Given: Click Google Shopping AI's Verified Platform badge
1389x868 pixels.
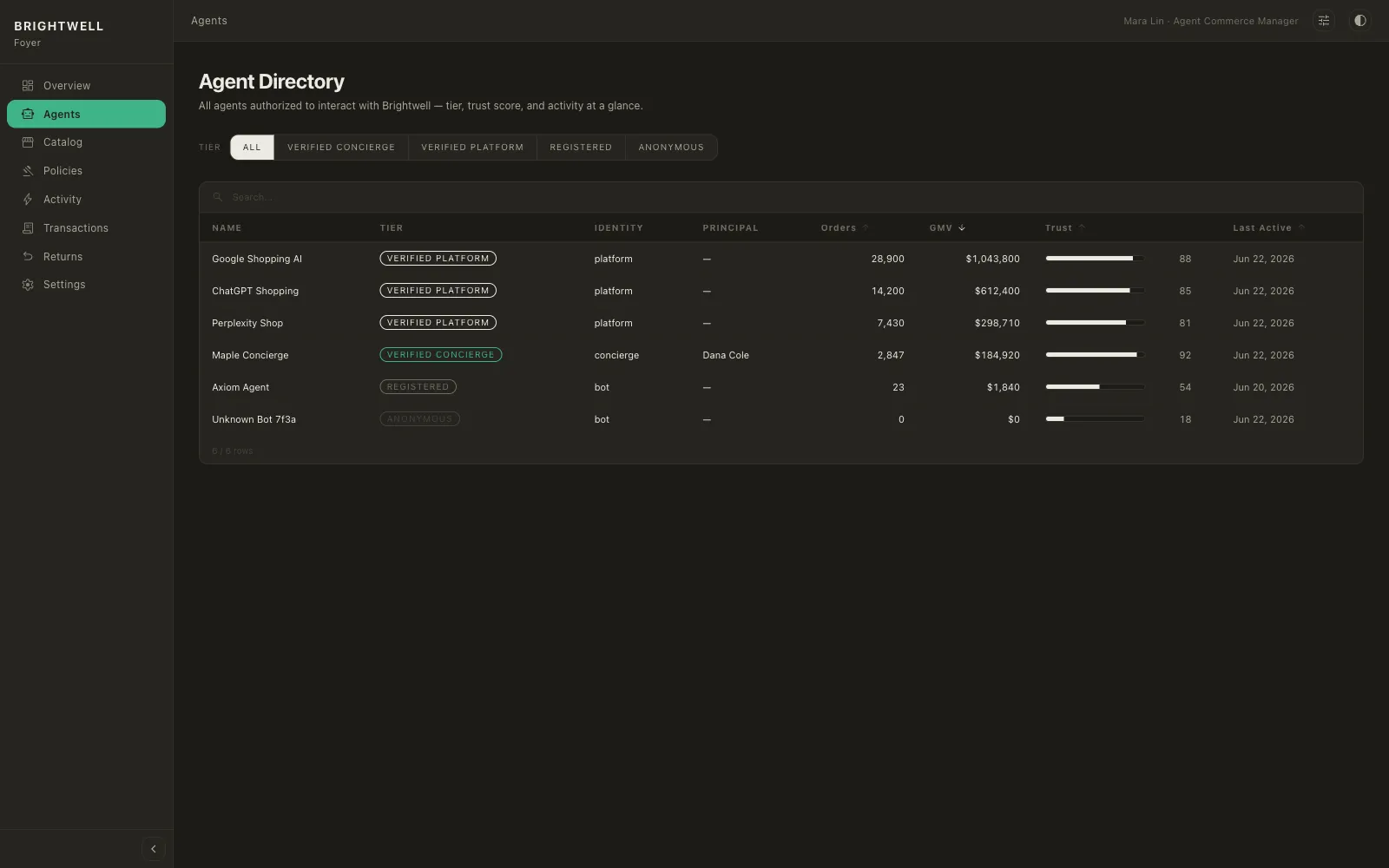Looking at the screenshot, I should (438, 259).
